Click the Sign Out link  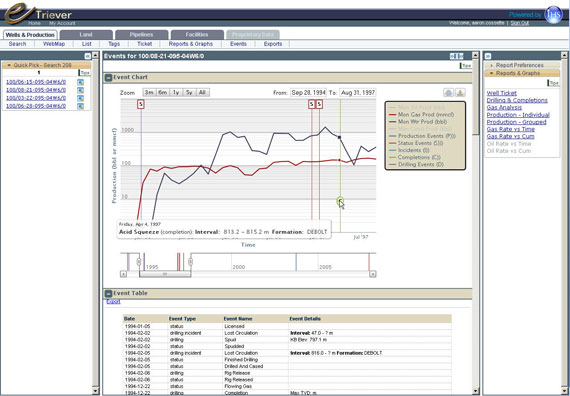pyautogui.click(x=519, y=23)
